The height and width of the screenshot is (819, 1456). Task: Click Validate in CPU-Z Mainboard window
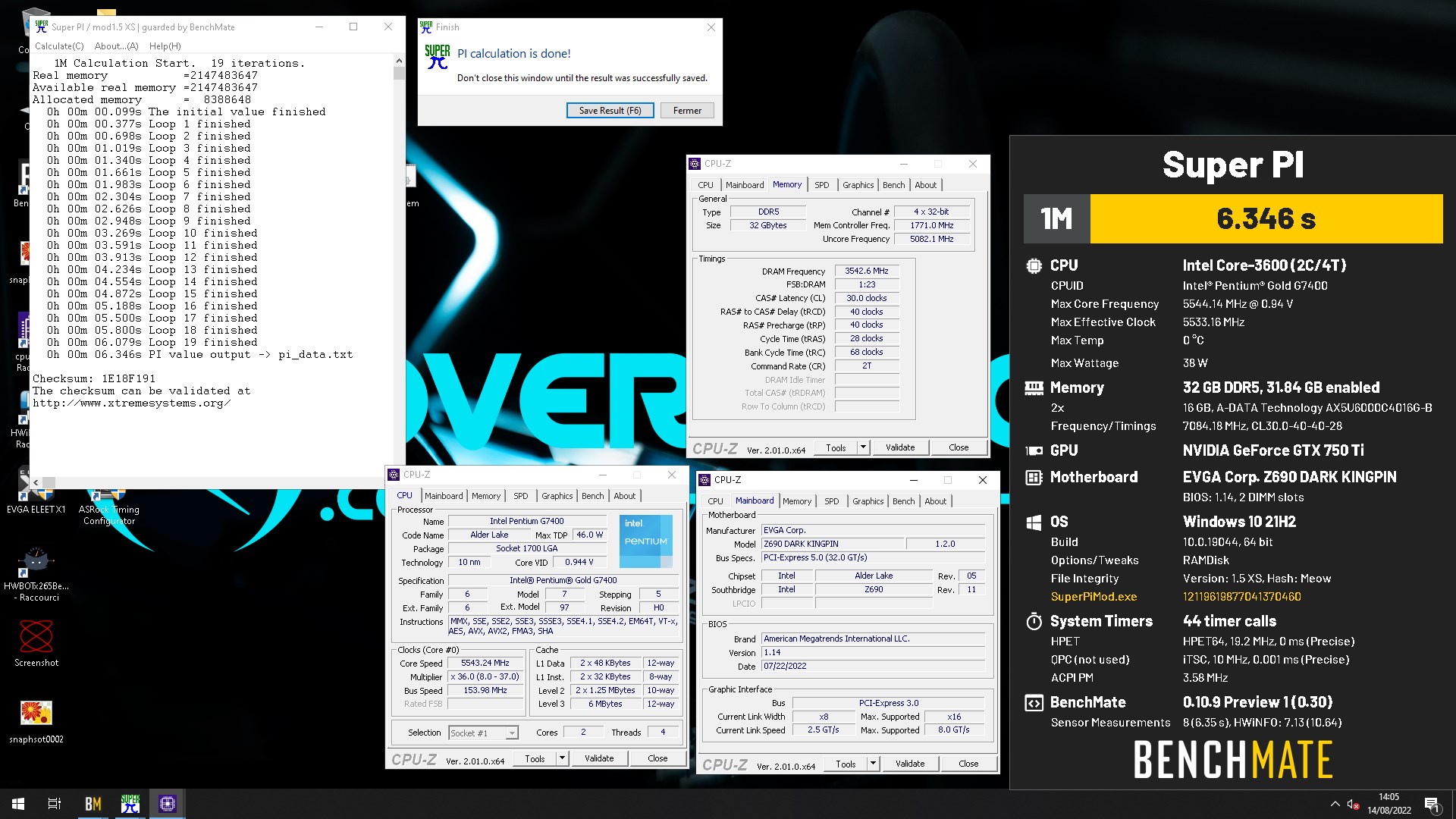910,764
